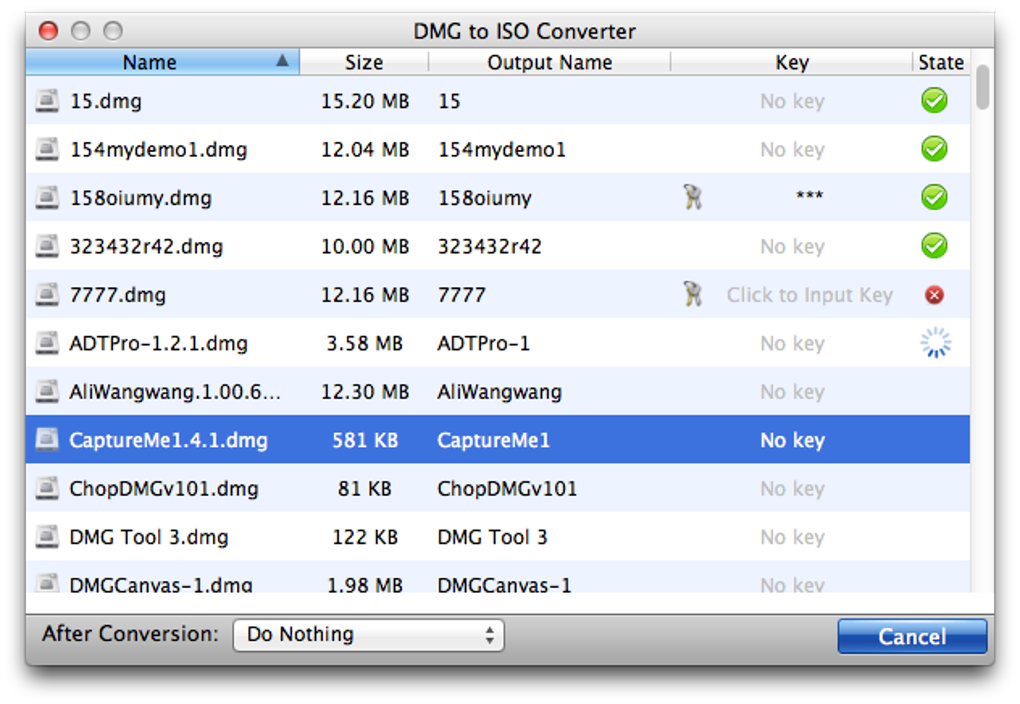Click the disk icon beside ChopDMGv101.dmg
Screen dimensions: 1020x704
pyautogui.click(x=46, y=489)
